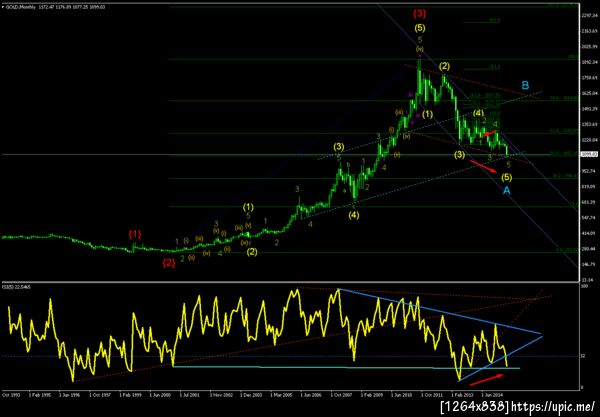Click the 819.09 price axis value
The width and height of the screenshot is (600, 417).
pyautogui.click(x=588, y=187)
